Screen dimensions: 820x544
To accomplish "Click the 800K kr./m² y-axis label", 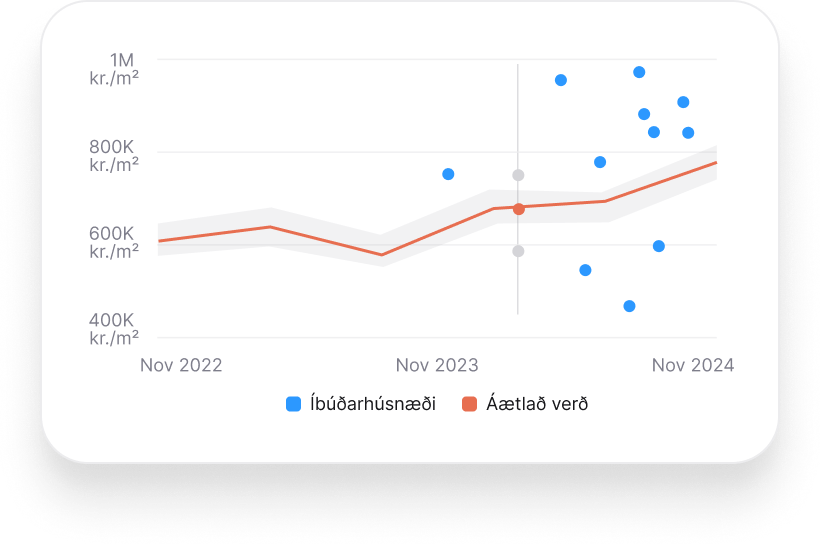I will pos(114,155).
